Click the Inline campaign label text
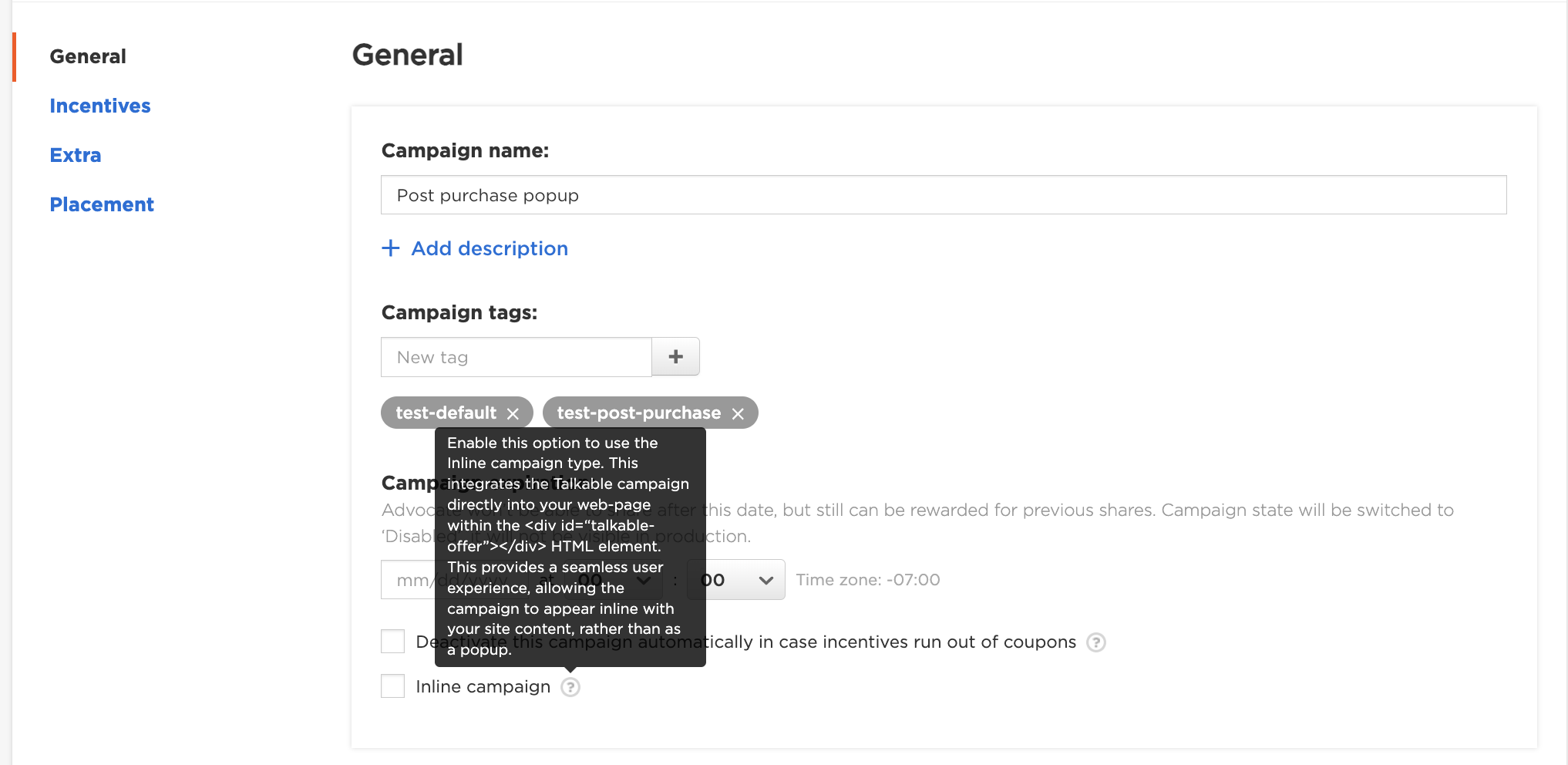1568x765 pixels. [483, 686]
